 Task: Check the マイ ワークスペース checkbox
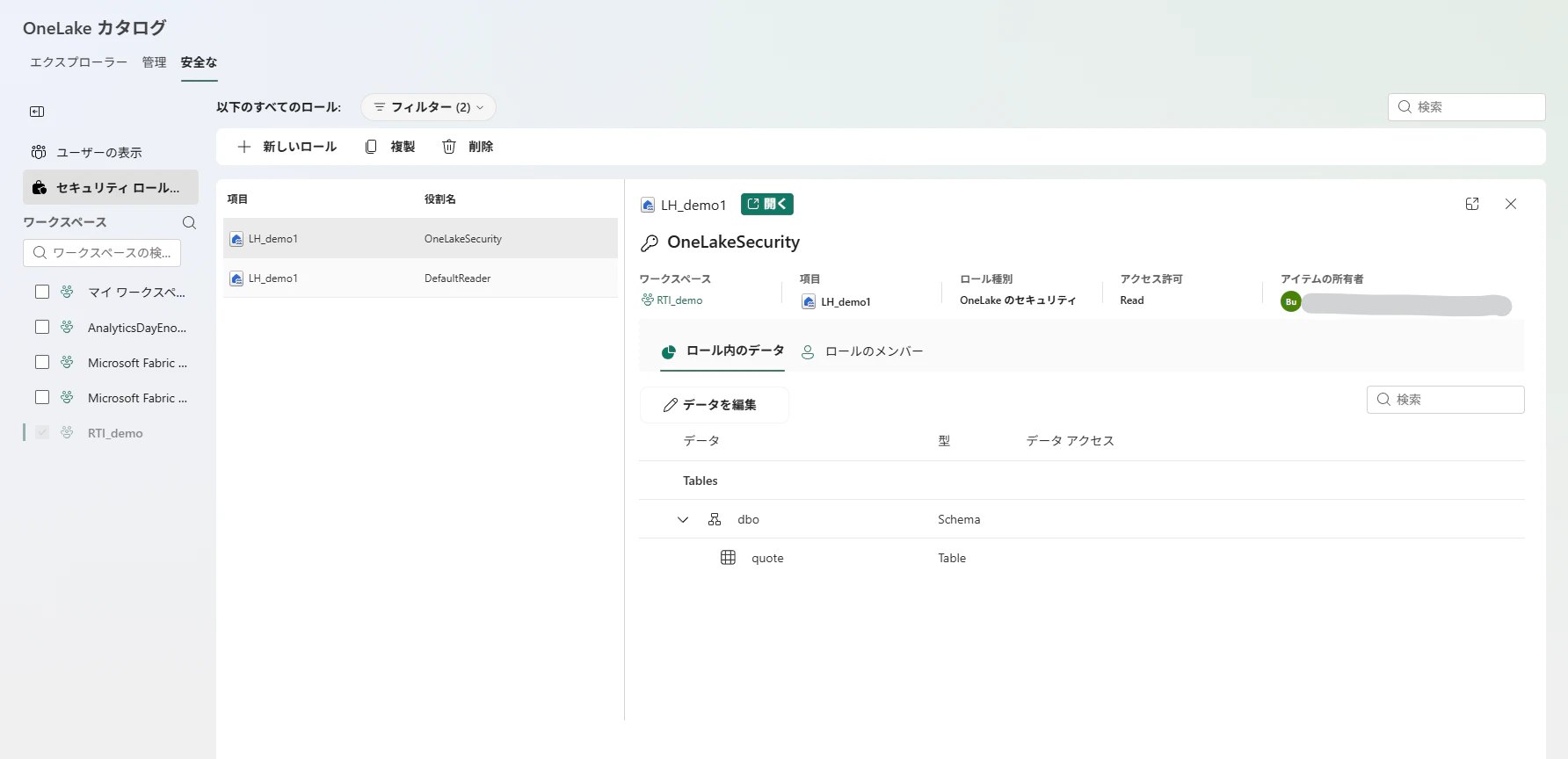point(42,292)
